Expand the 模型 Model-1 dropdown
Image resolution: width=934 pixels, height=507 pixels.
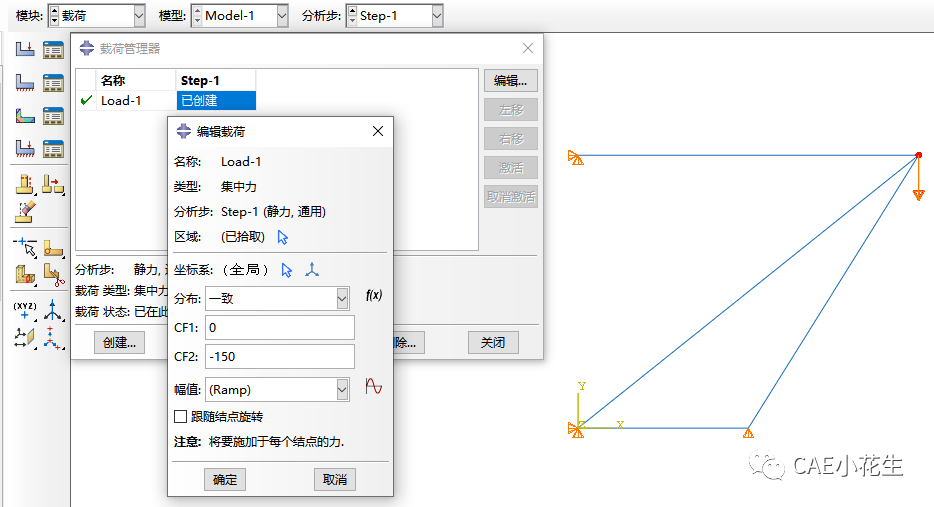(x=282, y=16)
